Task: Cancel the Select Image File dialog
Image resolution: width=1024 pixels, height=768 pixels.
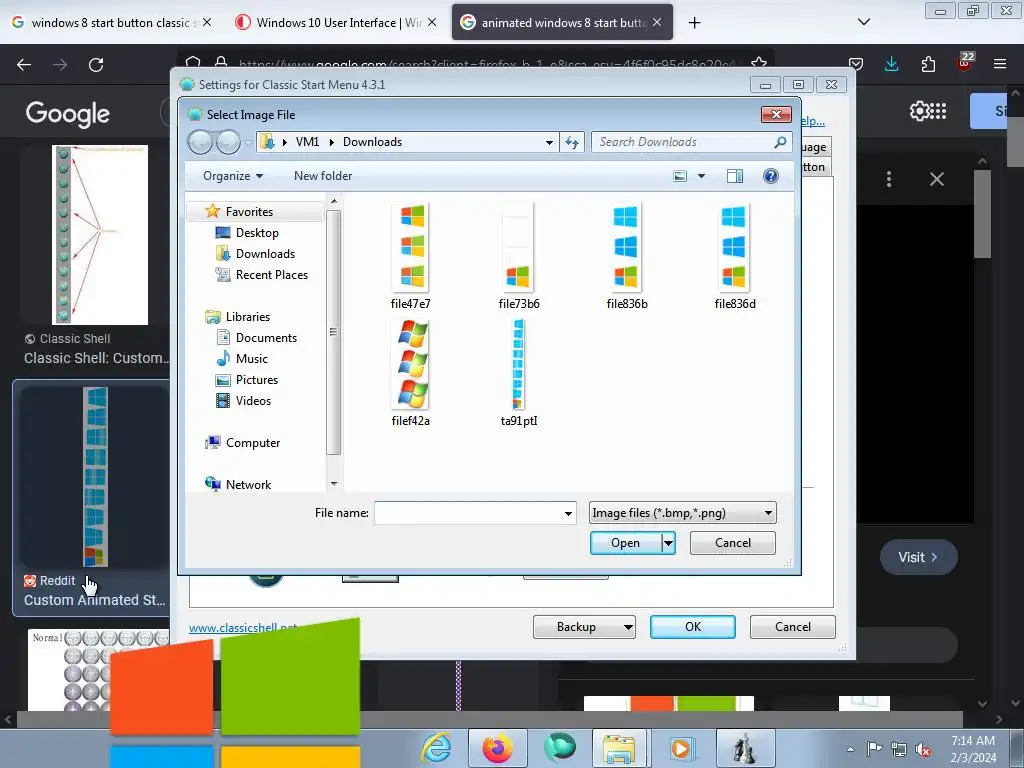Action: [x=733, y=543]
